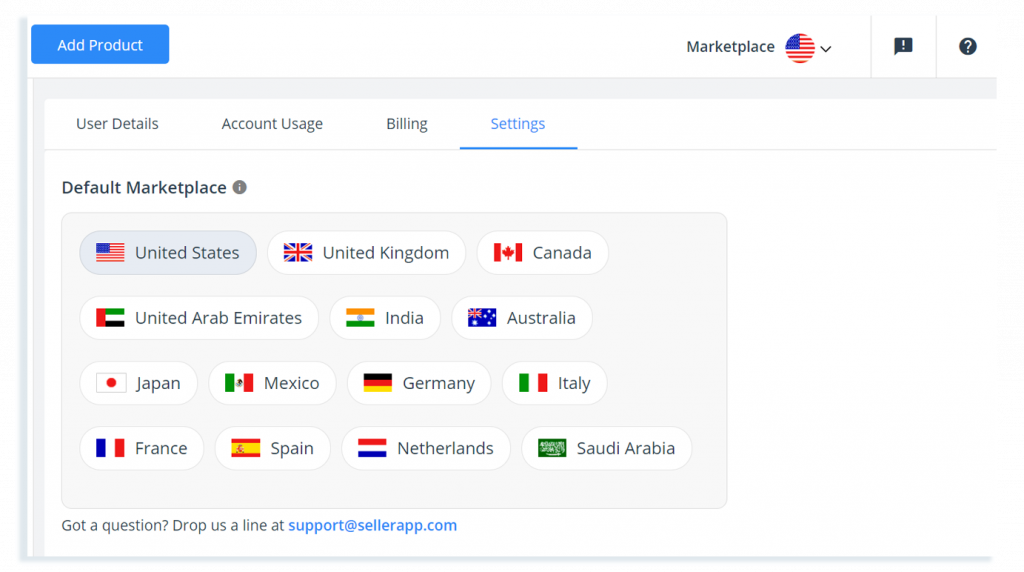Viewport: 1024px width, 572px height.
Task: Click the Default Marketplace info icon
Action: tap(240, 187)
